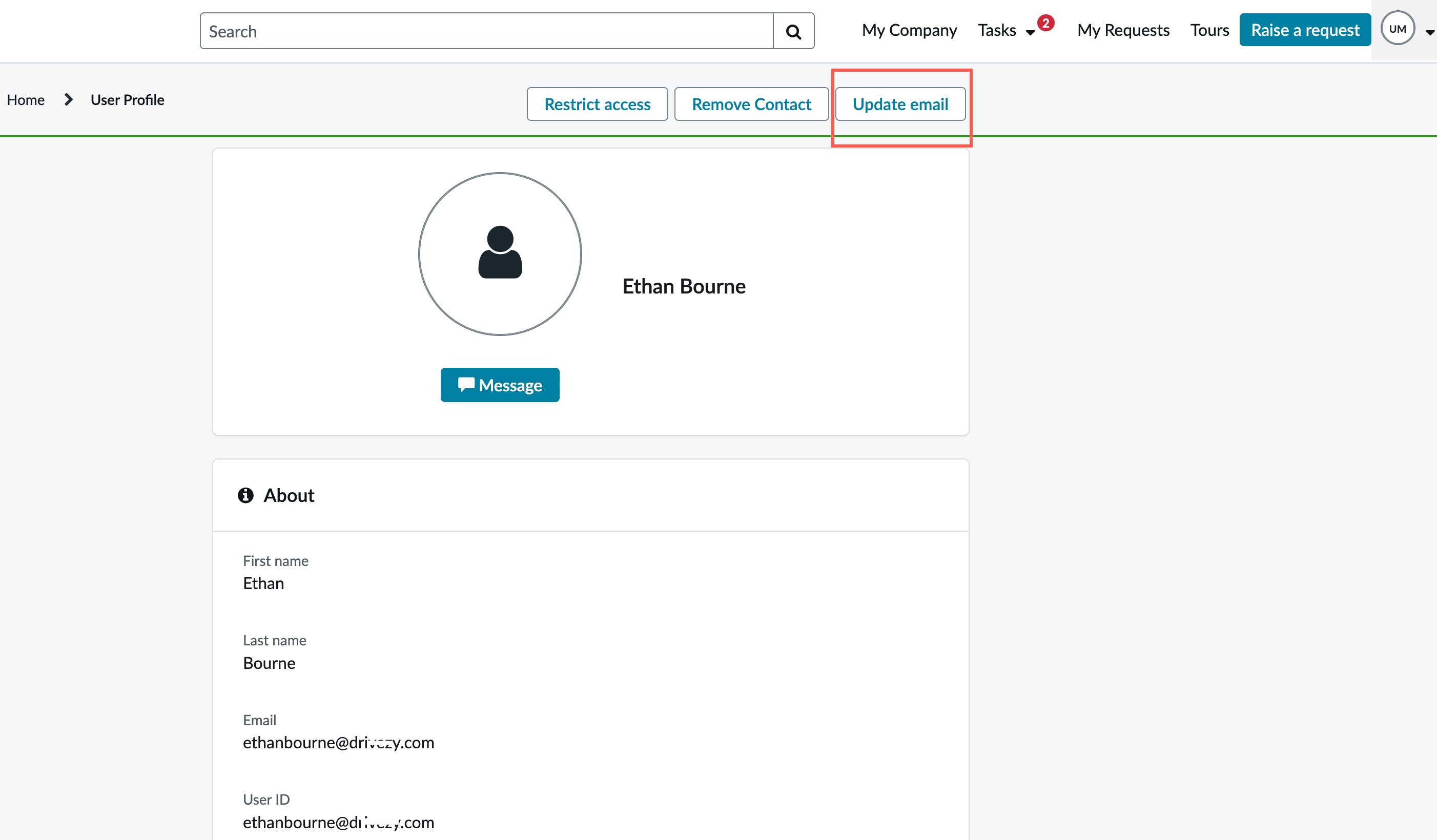Go to My Requests
1437x840 pixels.
pos(1123,30)
